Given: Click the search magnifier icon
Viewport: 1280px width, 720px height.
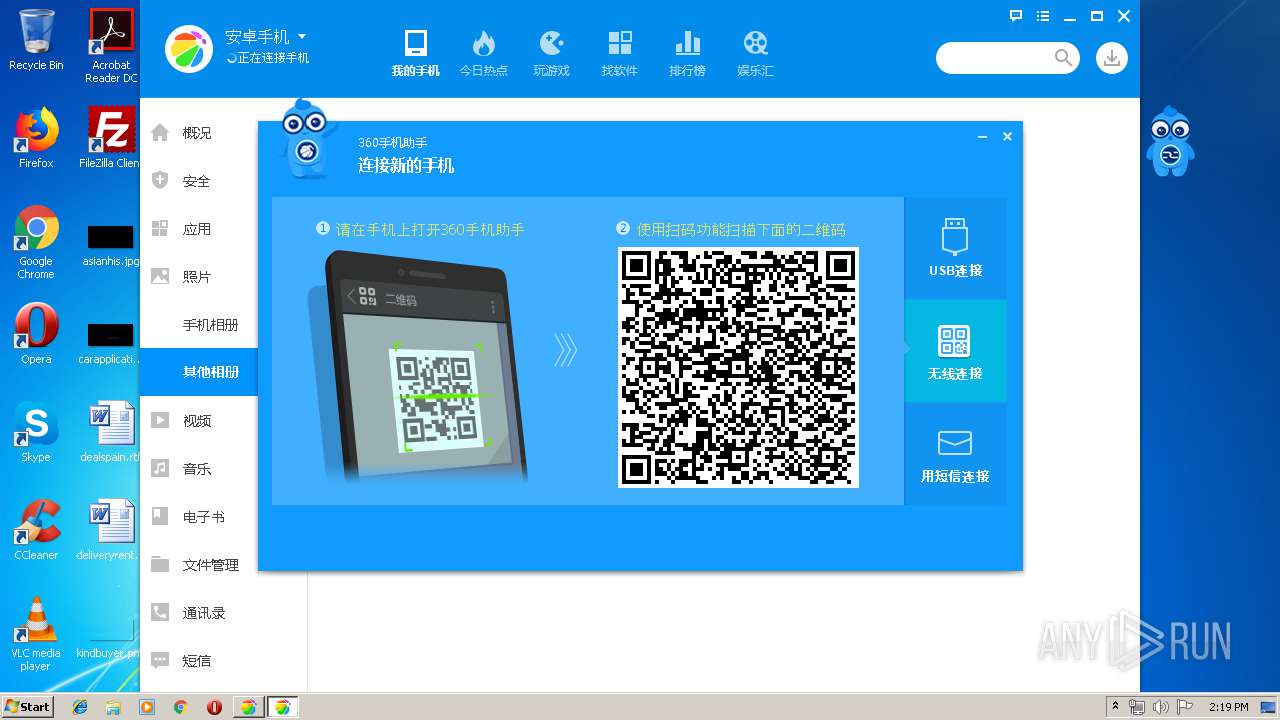Looking at the screenshot, I should pyautogui.click(x=1063, y=58).
